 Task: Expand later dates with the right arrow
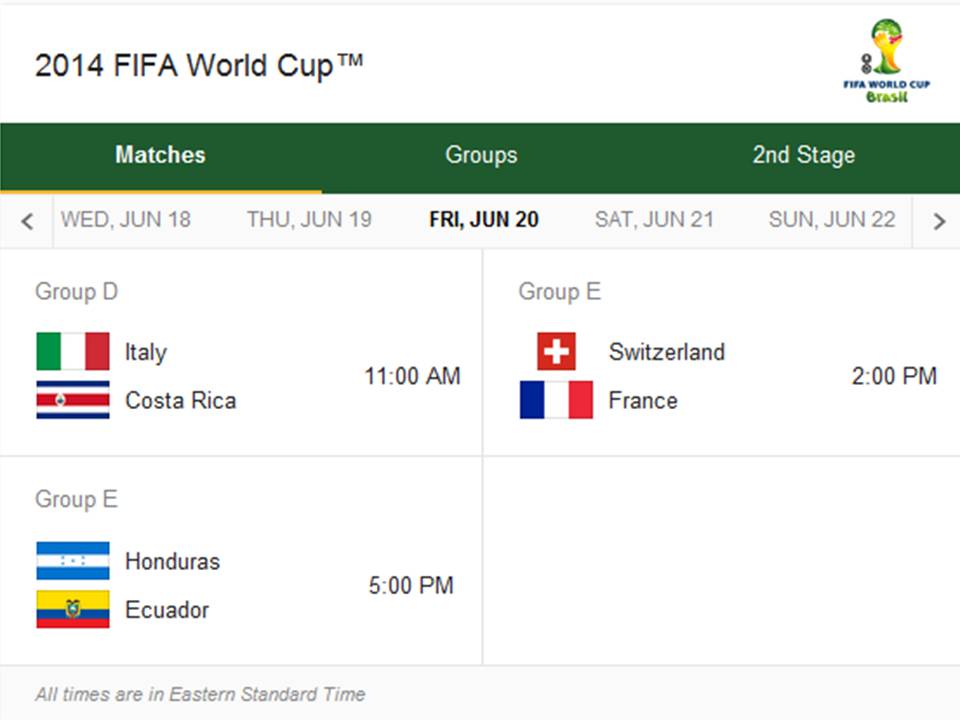tap(937, 220)
